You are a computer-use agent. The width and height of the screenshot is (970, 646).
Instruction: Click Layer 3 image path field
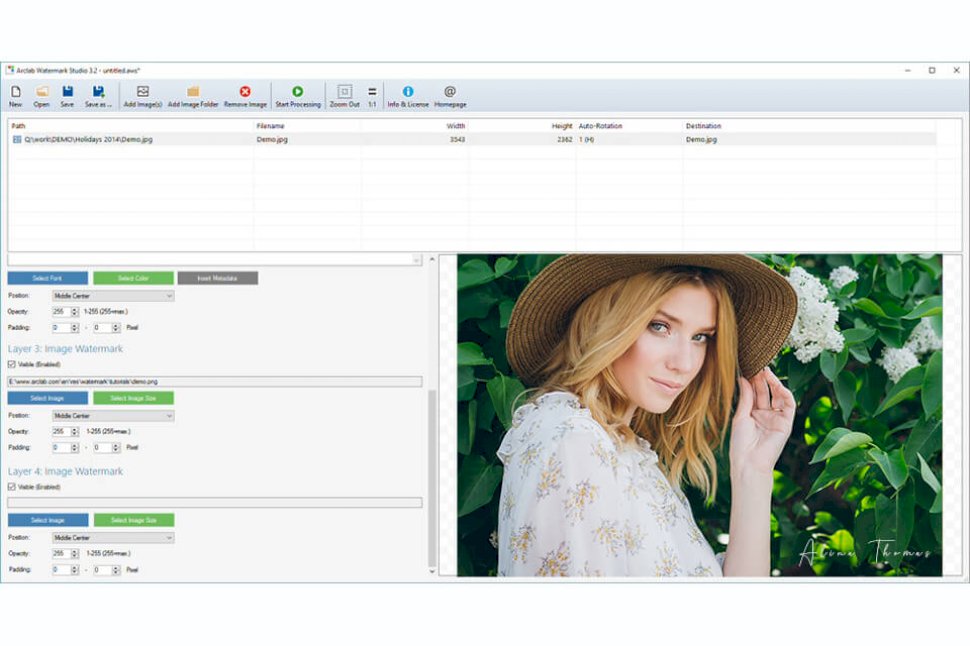pyautogui.click(x=215, y=382)
